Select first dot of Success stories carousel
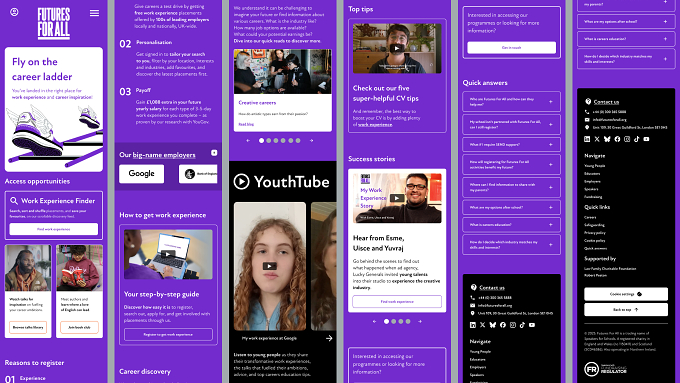The height and width of the screenshot is (383, 680). coord(386,321)
